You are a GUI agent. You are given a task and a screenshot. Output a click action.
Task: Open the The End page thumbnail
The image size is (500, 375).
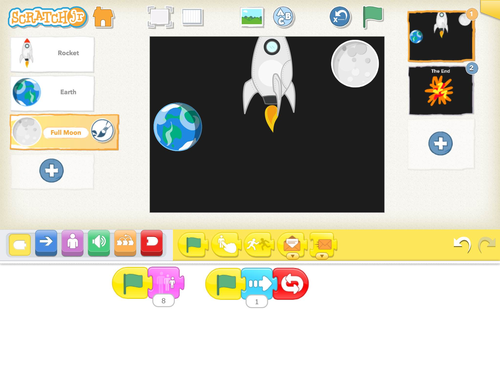(440, 90)
